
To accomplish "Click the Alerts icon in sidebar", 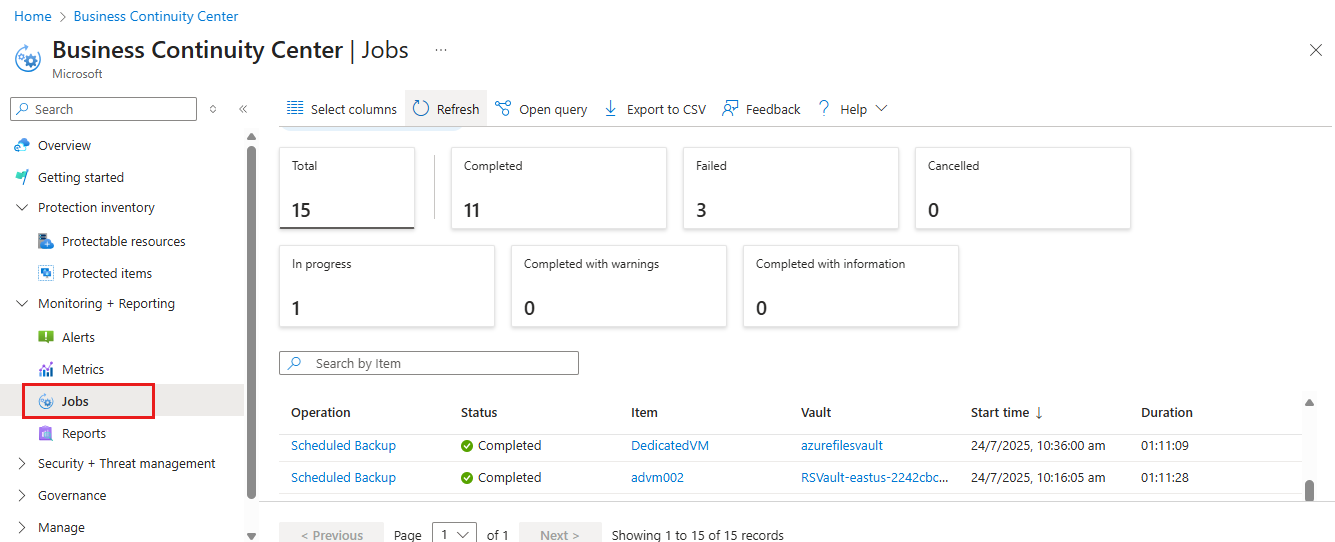I will [x=46, y=337].
